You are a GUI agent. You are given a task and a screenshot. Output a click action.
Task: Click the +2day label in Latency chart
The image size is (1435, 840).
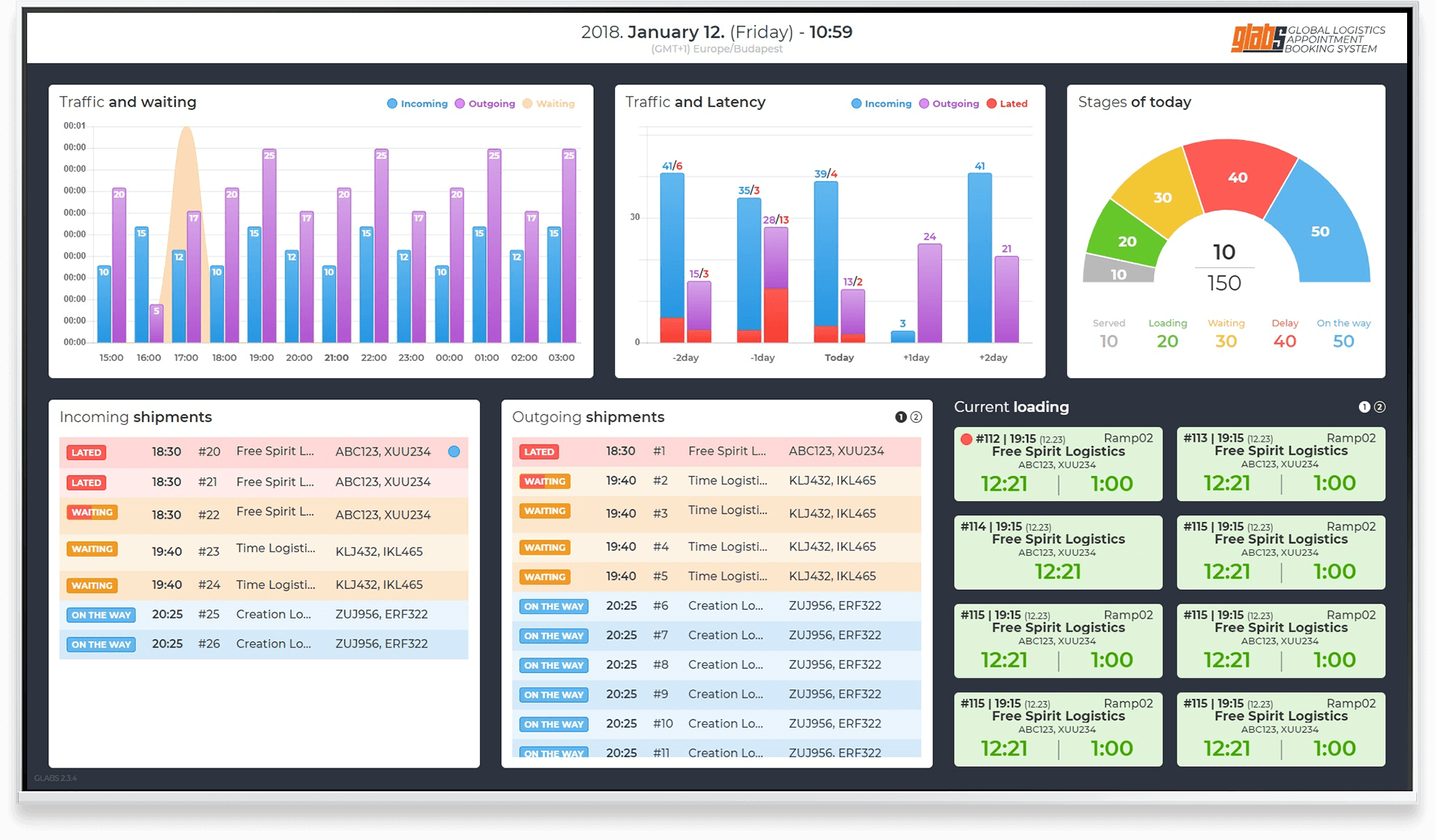[x=993, y=358]
